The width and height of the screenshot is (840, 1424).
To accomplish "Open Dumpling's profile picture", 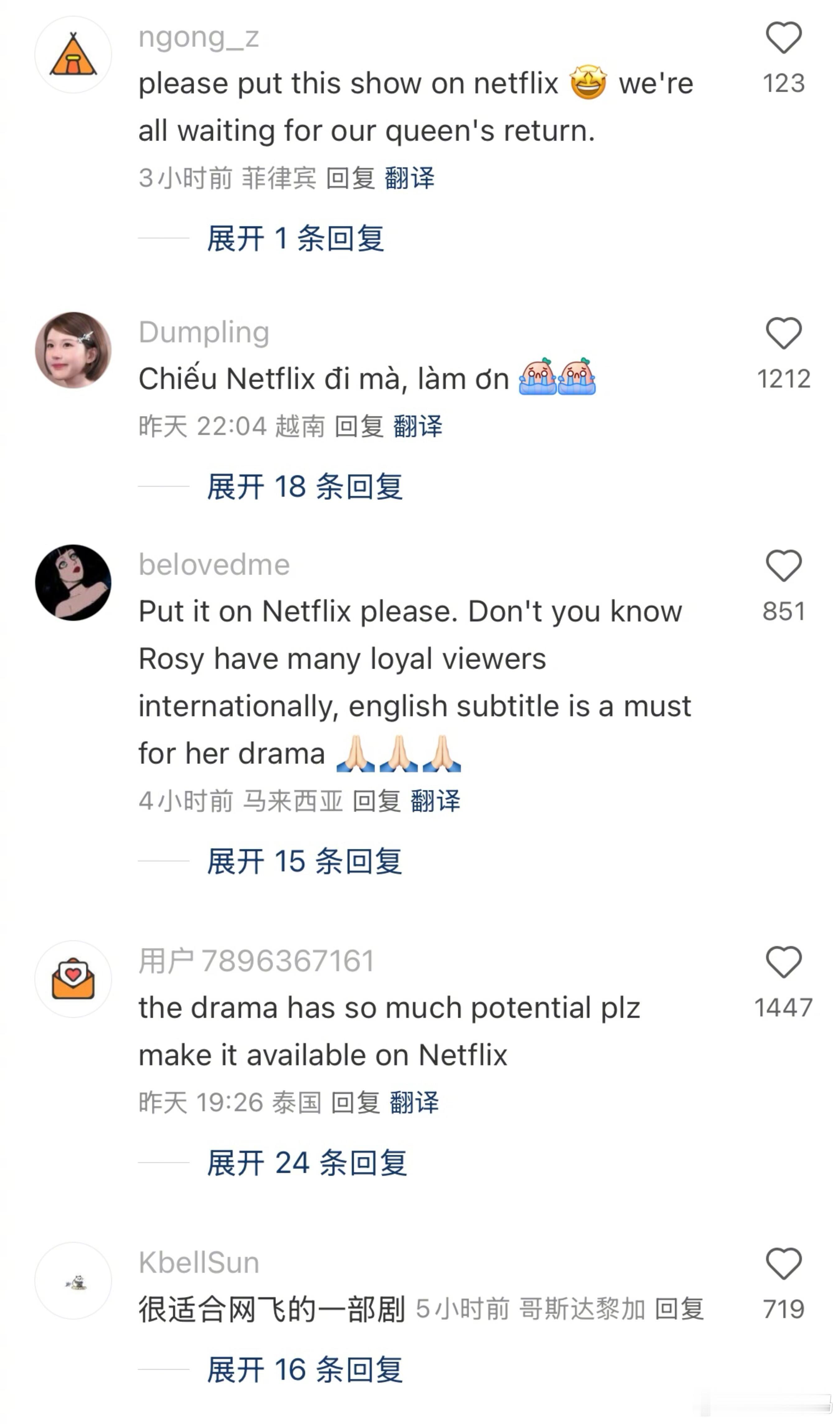I will tap(73, 350).
